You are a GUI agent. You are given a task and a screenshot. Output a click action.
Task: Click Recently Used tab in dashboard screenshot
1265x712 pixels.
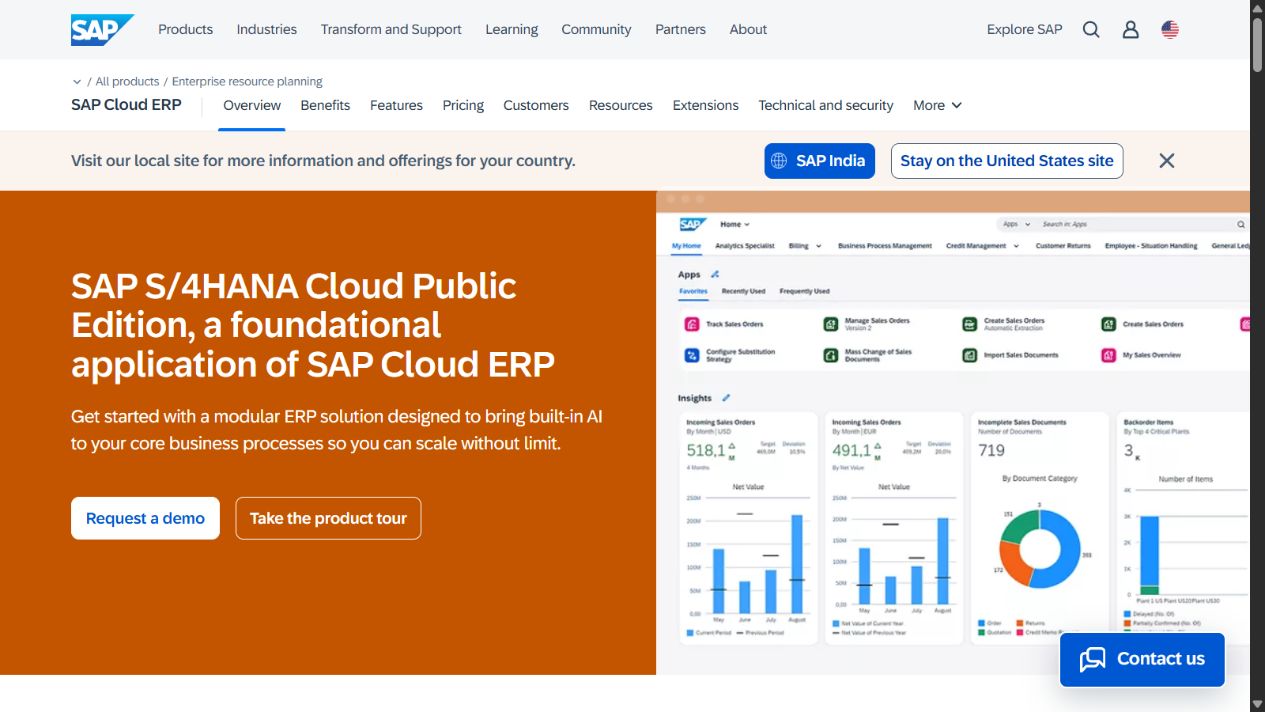(743, 291)
